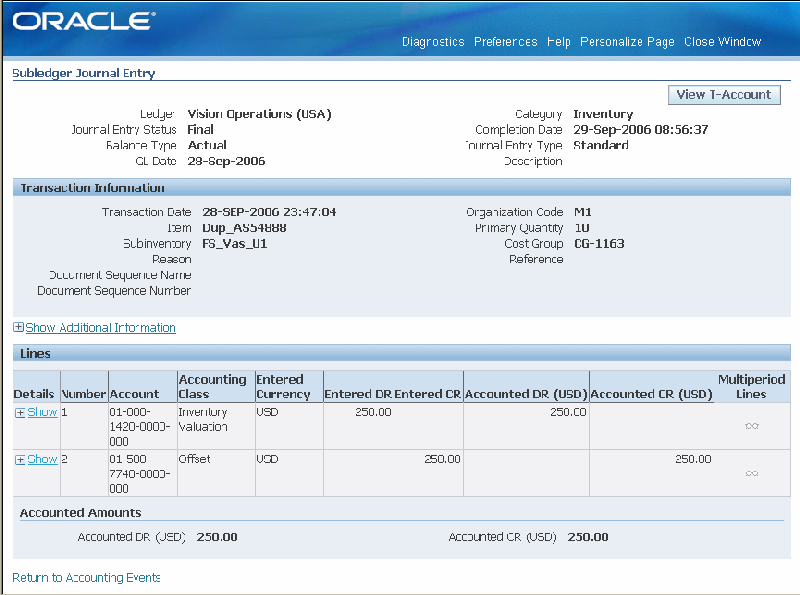Click Show Additional Information link
Screen dimensions: 800x595
point(101,328)
